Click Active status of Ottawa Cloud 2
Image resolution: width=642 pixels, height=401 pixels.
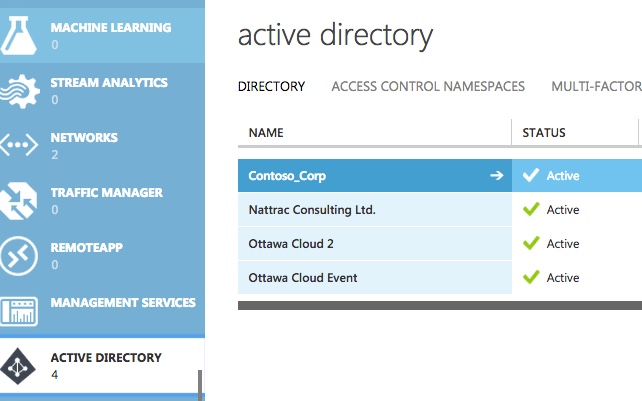coord(563,244)
